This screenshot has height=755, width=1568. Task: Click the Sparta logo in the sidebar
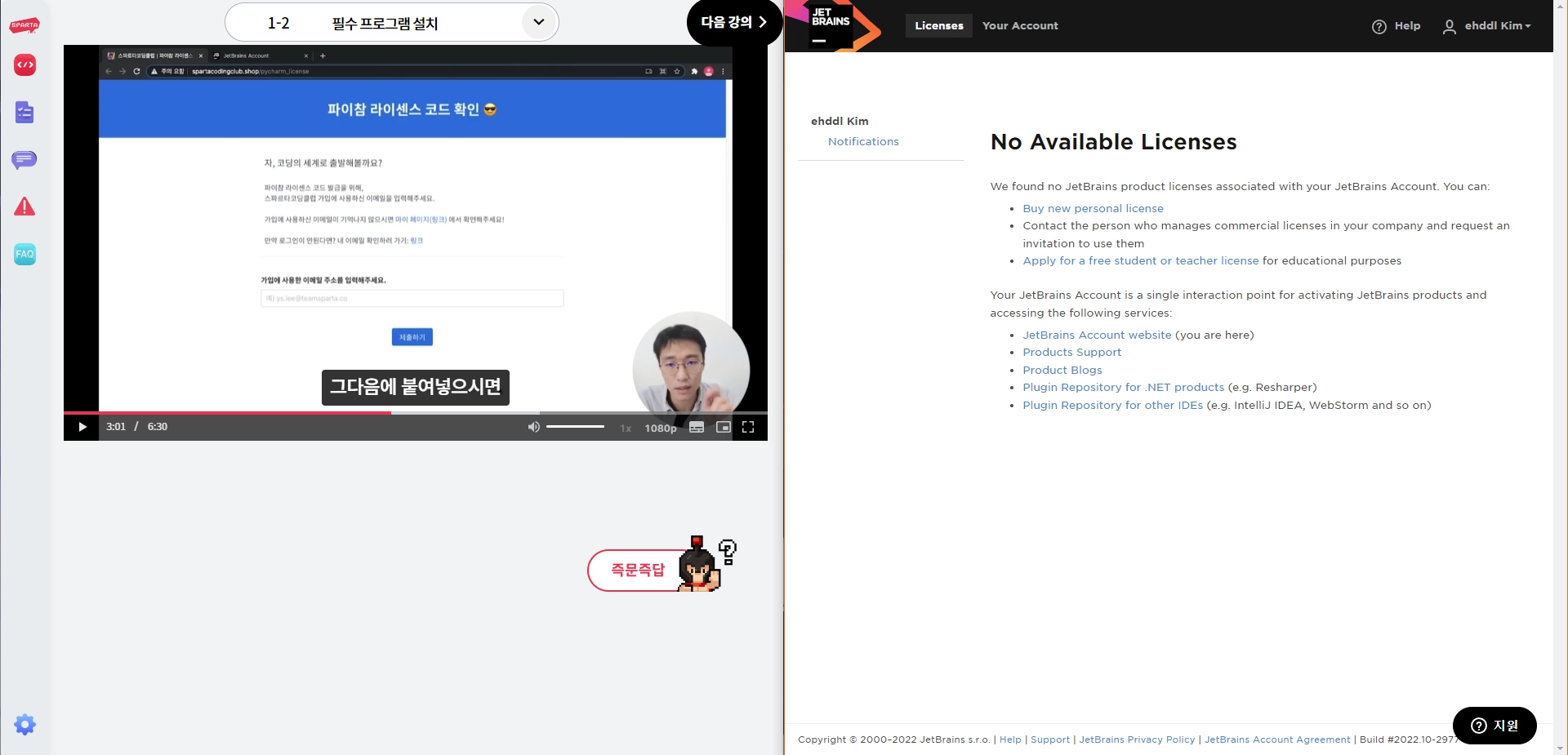coord(24,25)
